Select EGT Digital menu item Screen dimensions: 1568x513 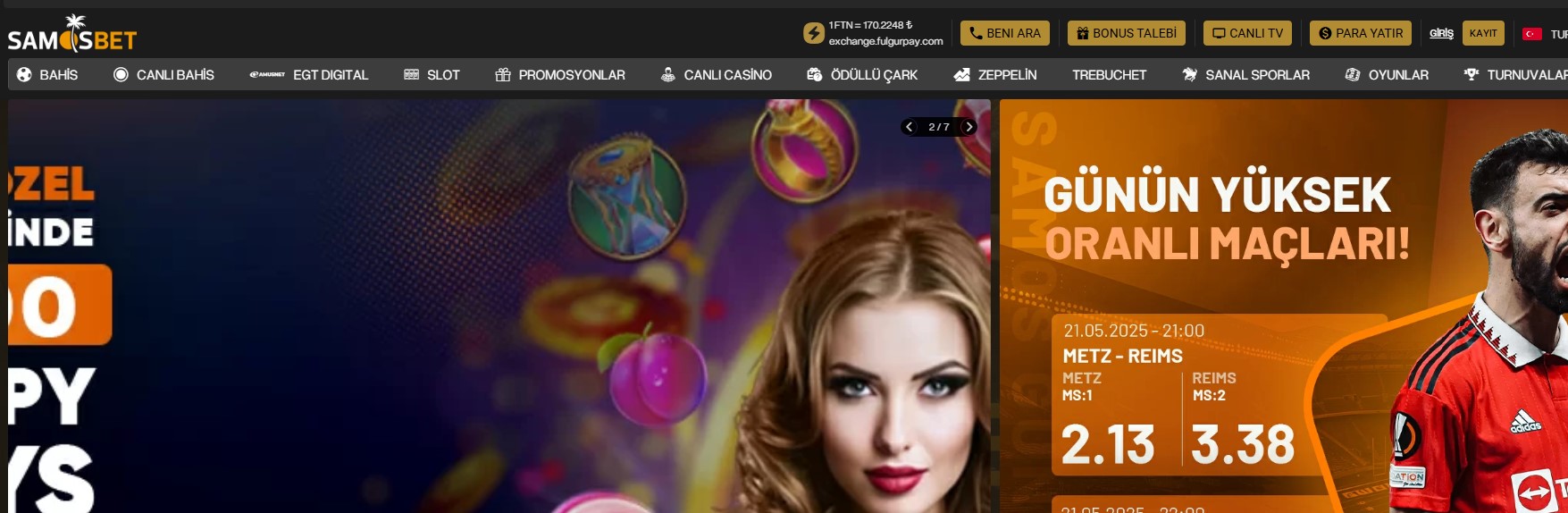click(309, 75)
